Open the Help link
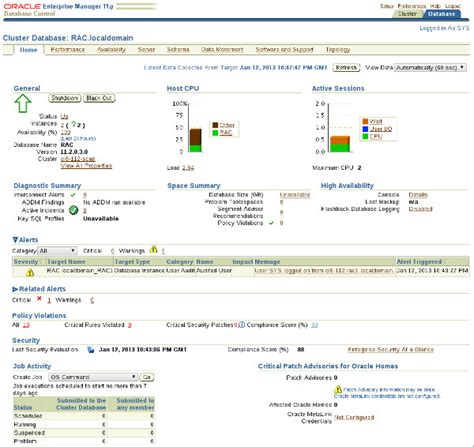The height and width of the screenshot is (447, 474). coord(435,6)
